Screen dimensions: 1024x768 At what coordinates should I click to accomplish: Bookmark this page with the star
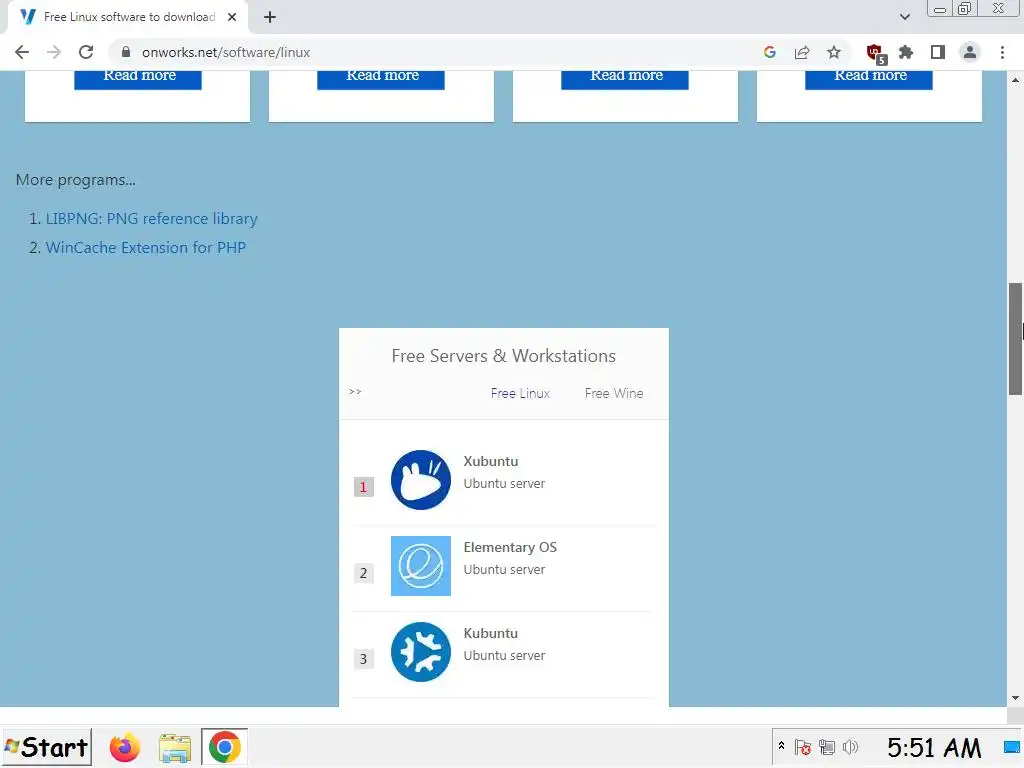[834, 52]
